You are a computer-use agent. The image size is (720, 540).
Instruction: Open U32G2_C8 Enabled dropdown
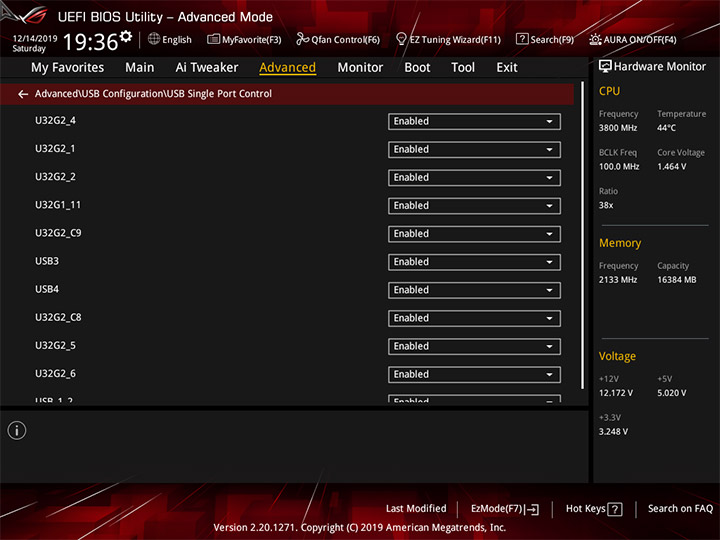tap(474, 318)
